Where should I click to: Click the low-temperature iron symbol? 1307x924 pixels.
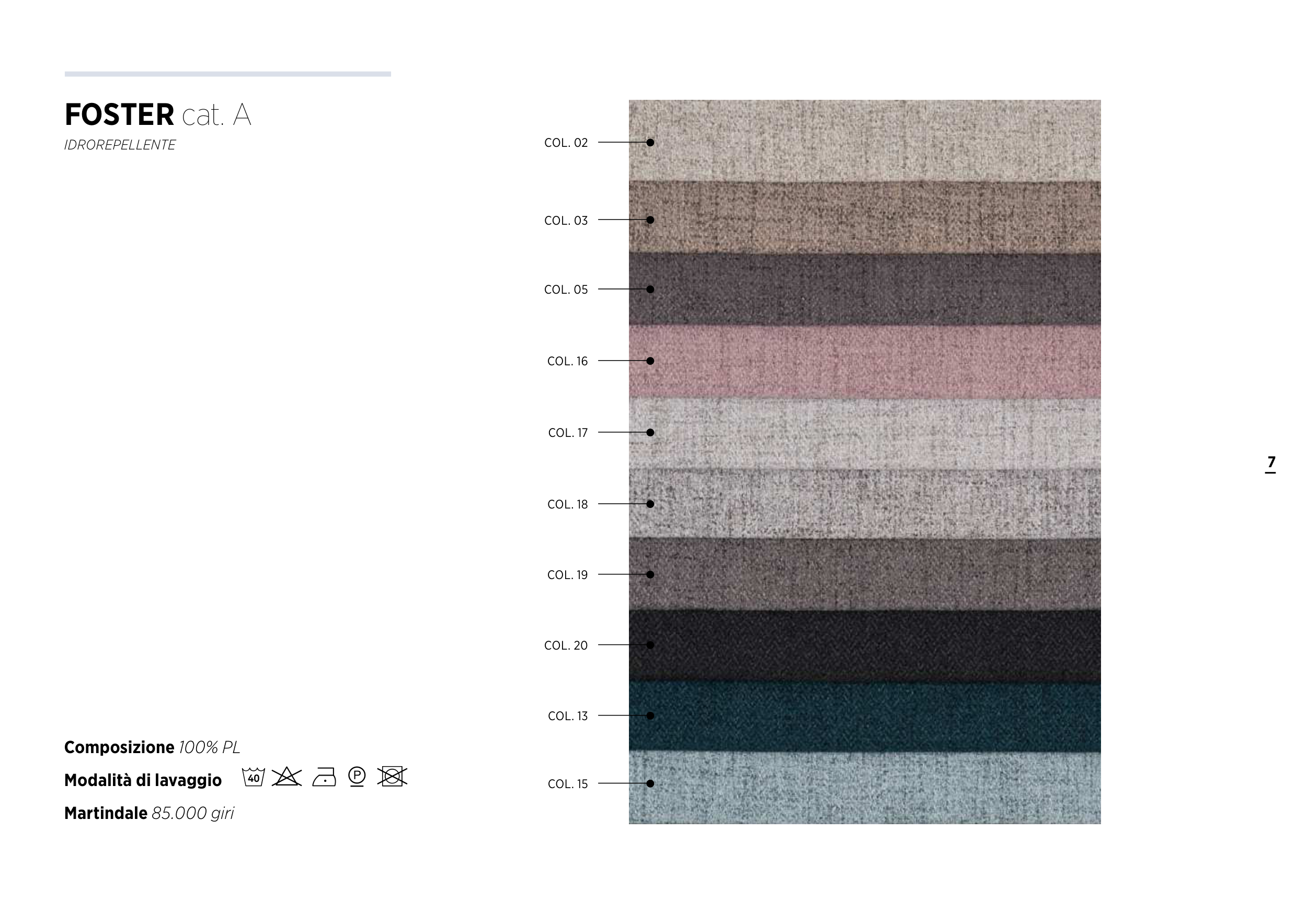coord(325,777)
